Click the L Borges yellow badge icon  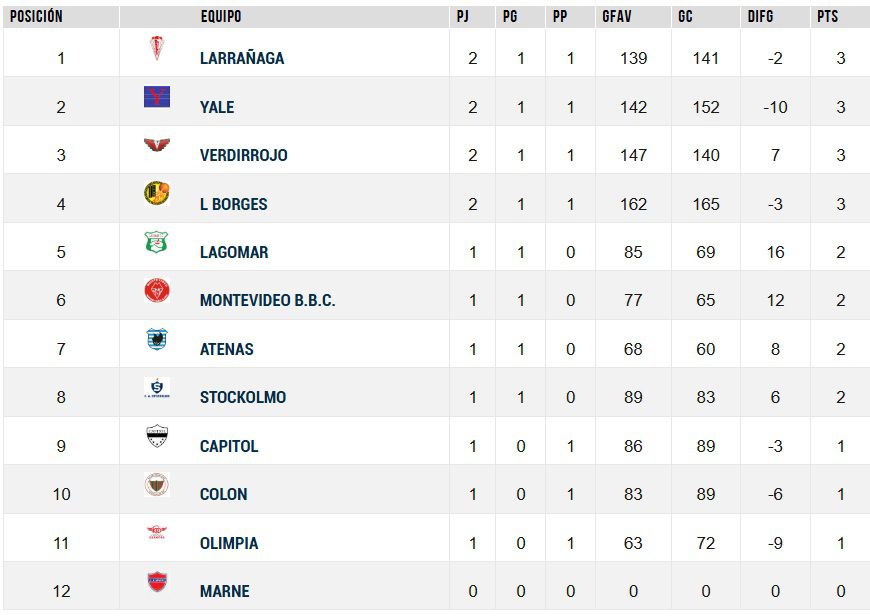(x=157, y=193)
